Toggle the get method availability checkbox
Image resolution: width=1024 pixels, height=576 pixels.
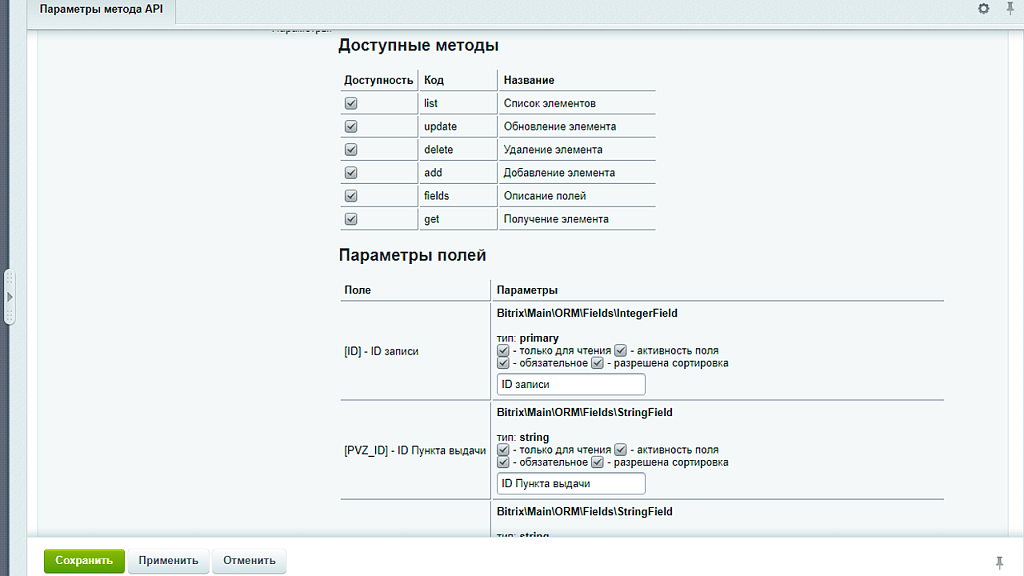350,218
